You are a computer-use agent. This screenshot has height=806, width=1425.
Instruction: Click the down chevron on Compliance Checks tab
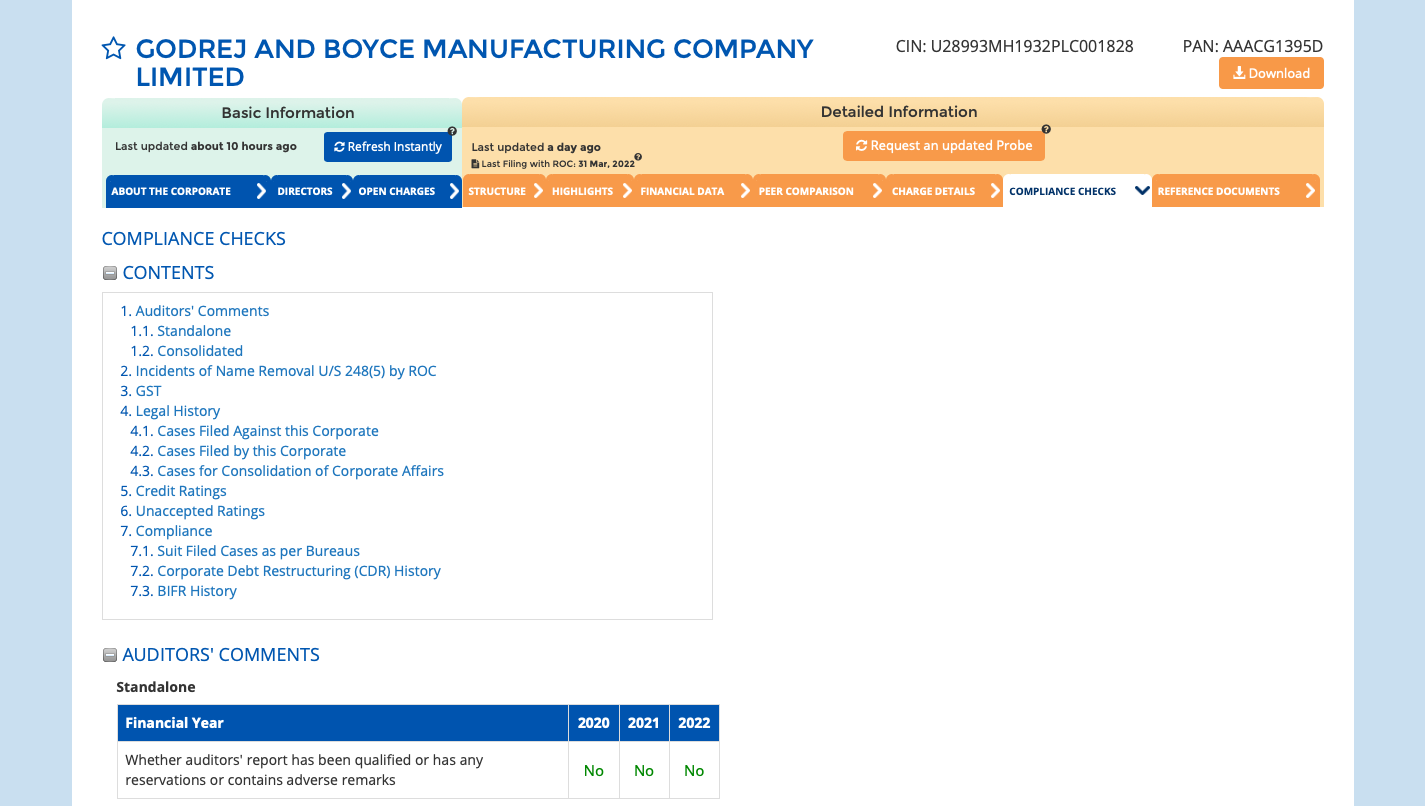(1142, 191)
